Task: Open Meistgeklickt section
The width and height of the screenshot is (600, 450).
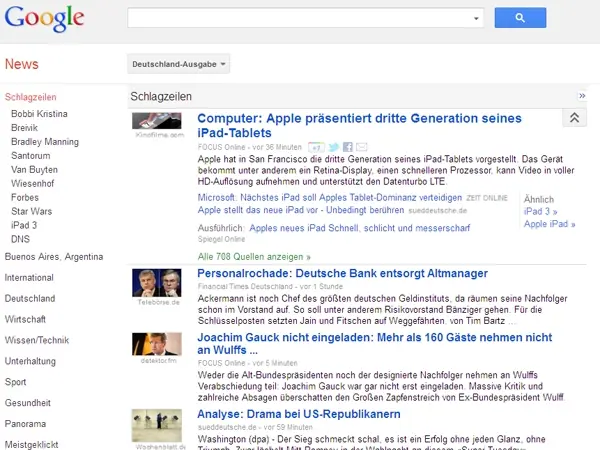Action: (31, 445)
